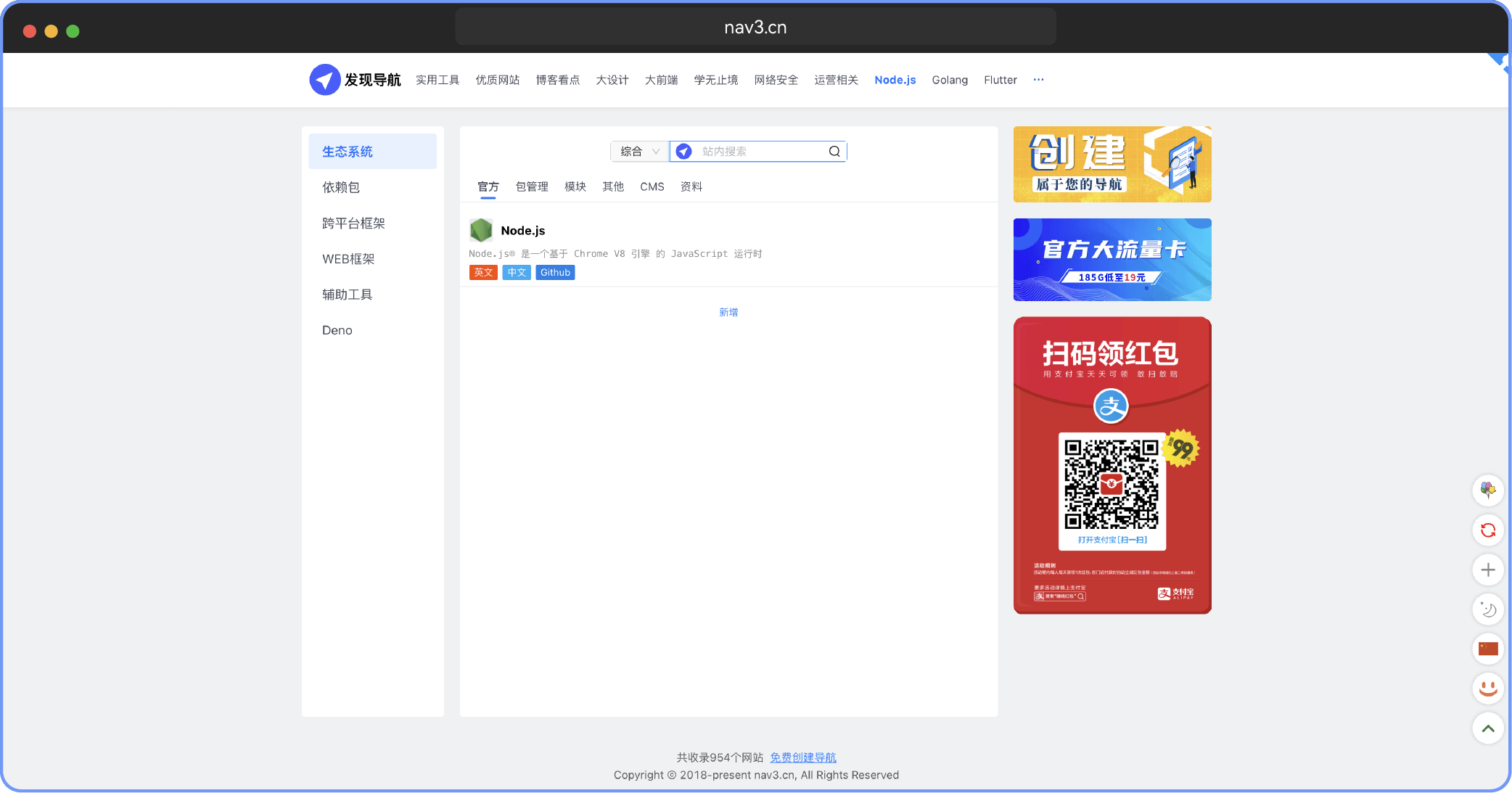The width and height of the screenshot is (1512, 793).
Task: Toggle dark mode moon icon
Action: click(x=1488, y=609)
